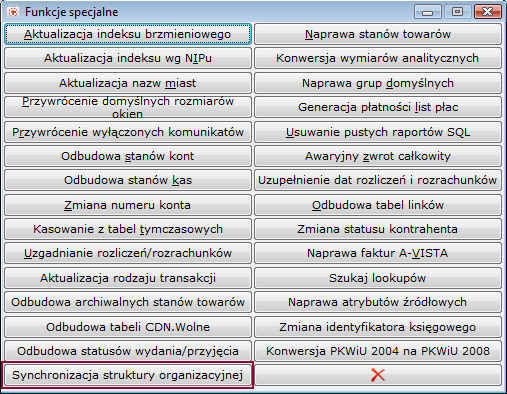Click Przywrócenie domyślnych rozmiarów okien
507x394 pixels.
pos(128,107)
